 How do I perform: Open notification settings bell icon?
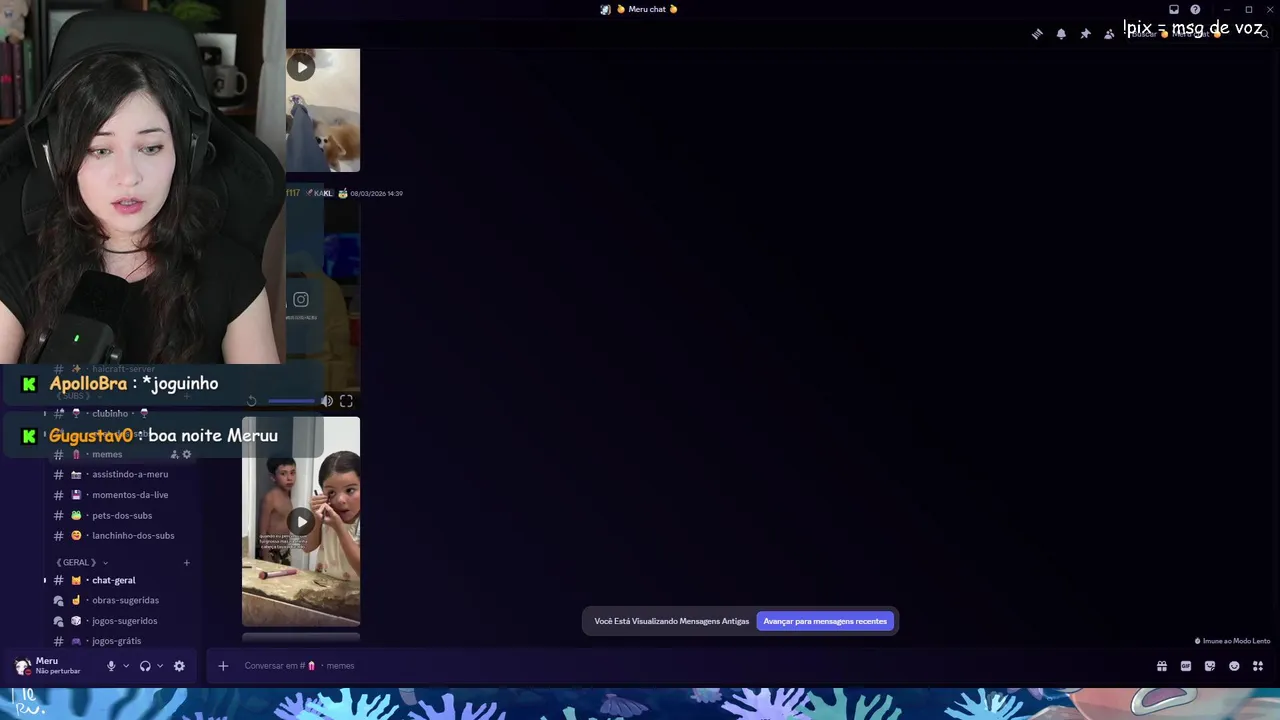(1061, 34)
